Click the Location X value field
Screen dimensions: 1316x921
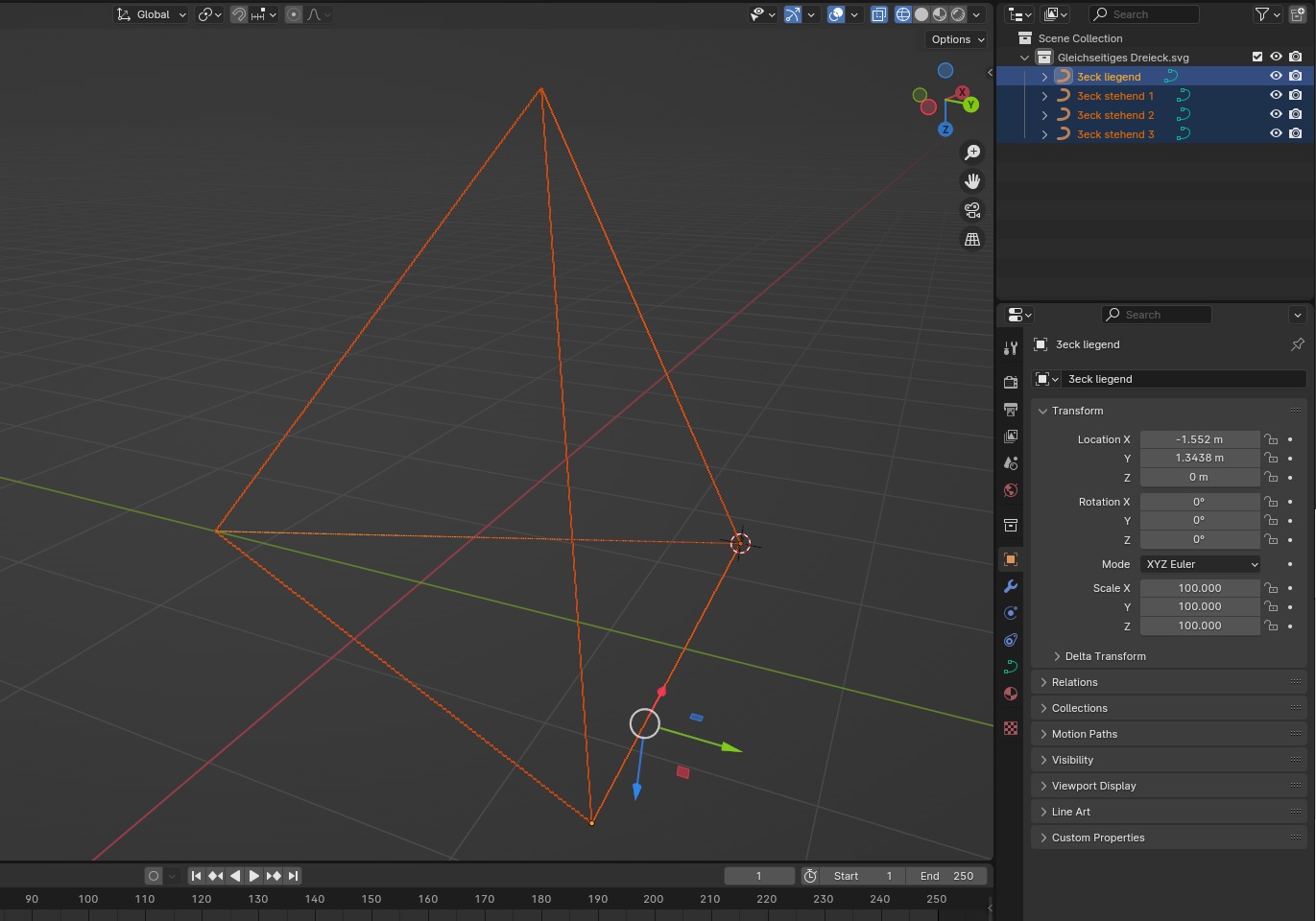[1199, 439]
